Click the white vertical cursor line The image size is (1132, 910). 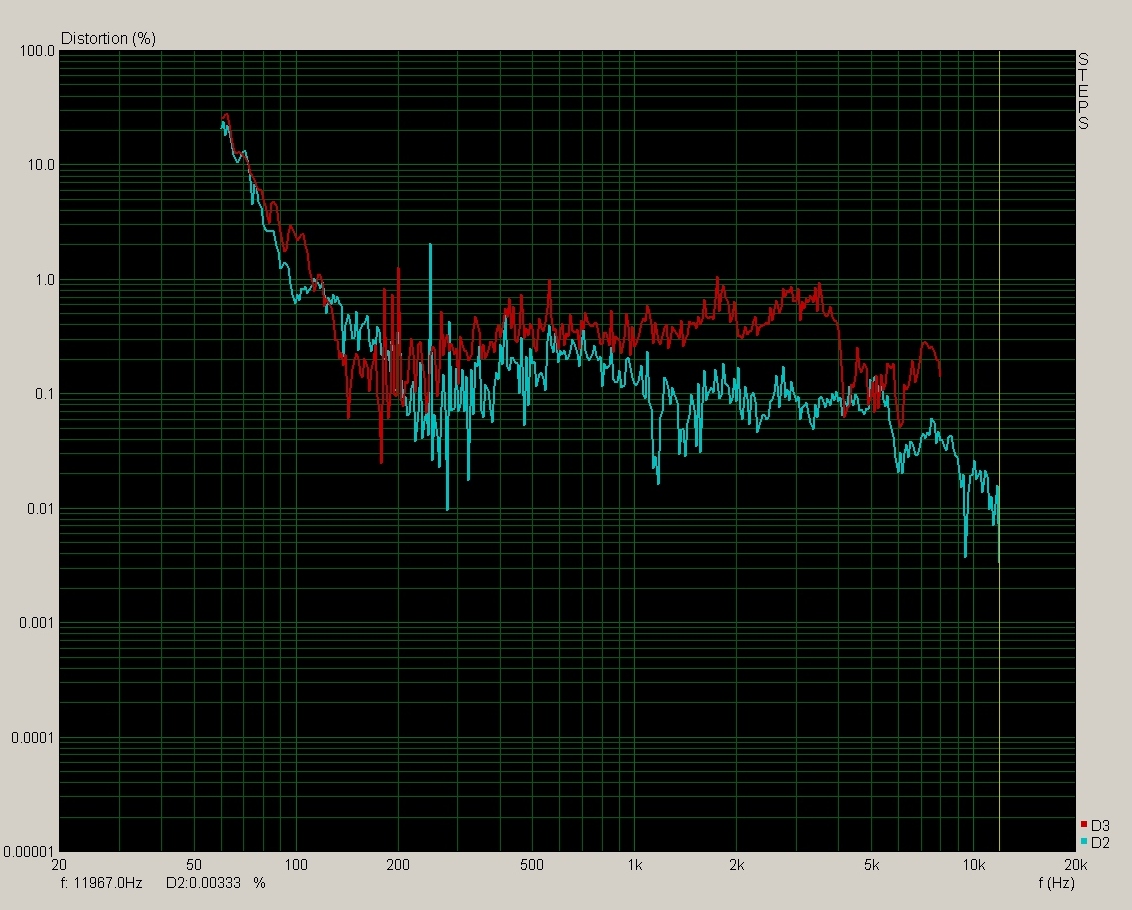(x=999, y=300)
